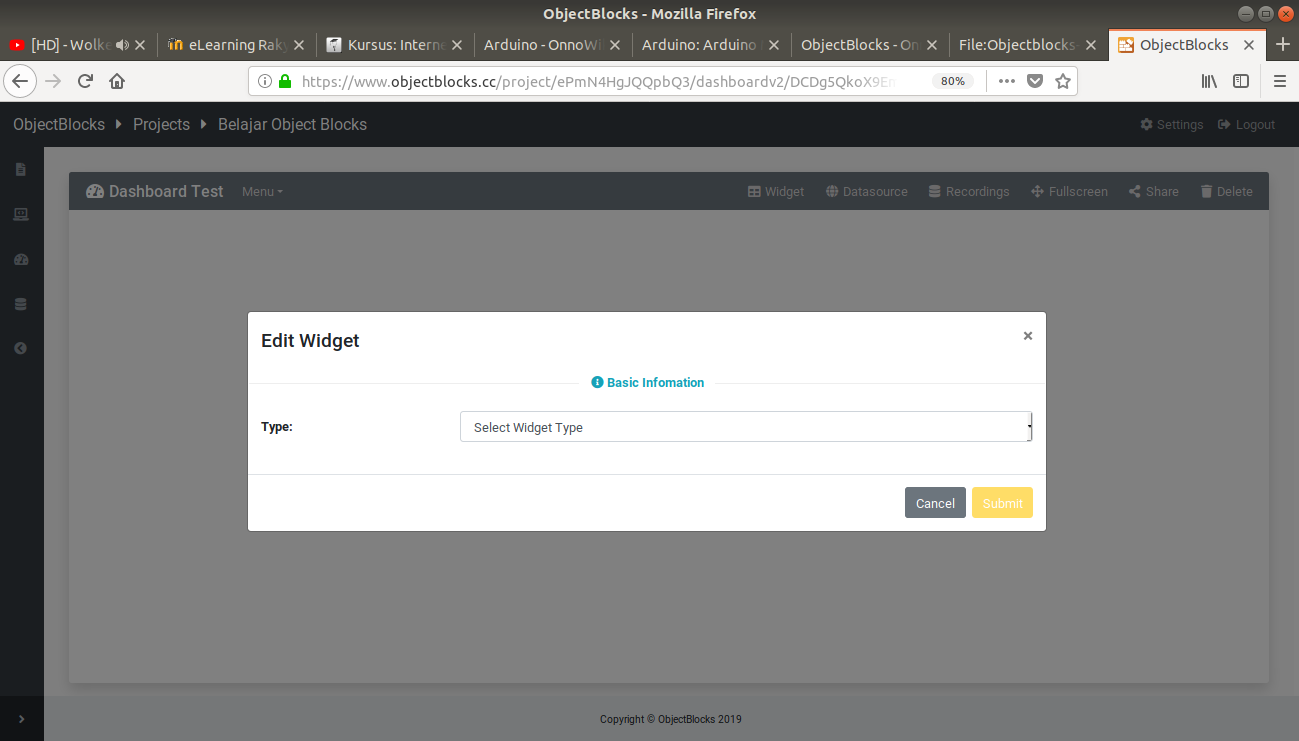Click the circled left-arrow sidebar icon

[21, 348]
